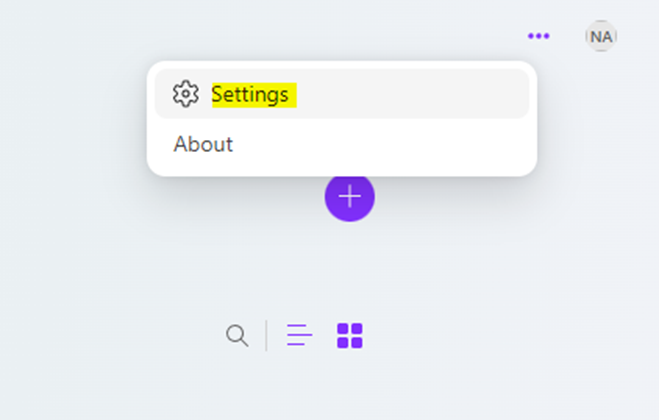Viewport: 659px width, 420px height.
Task: Click the About text in the popup
Action: [x=203, y=144]
